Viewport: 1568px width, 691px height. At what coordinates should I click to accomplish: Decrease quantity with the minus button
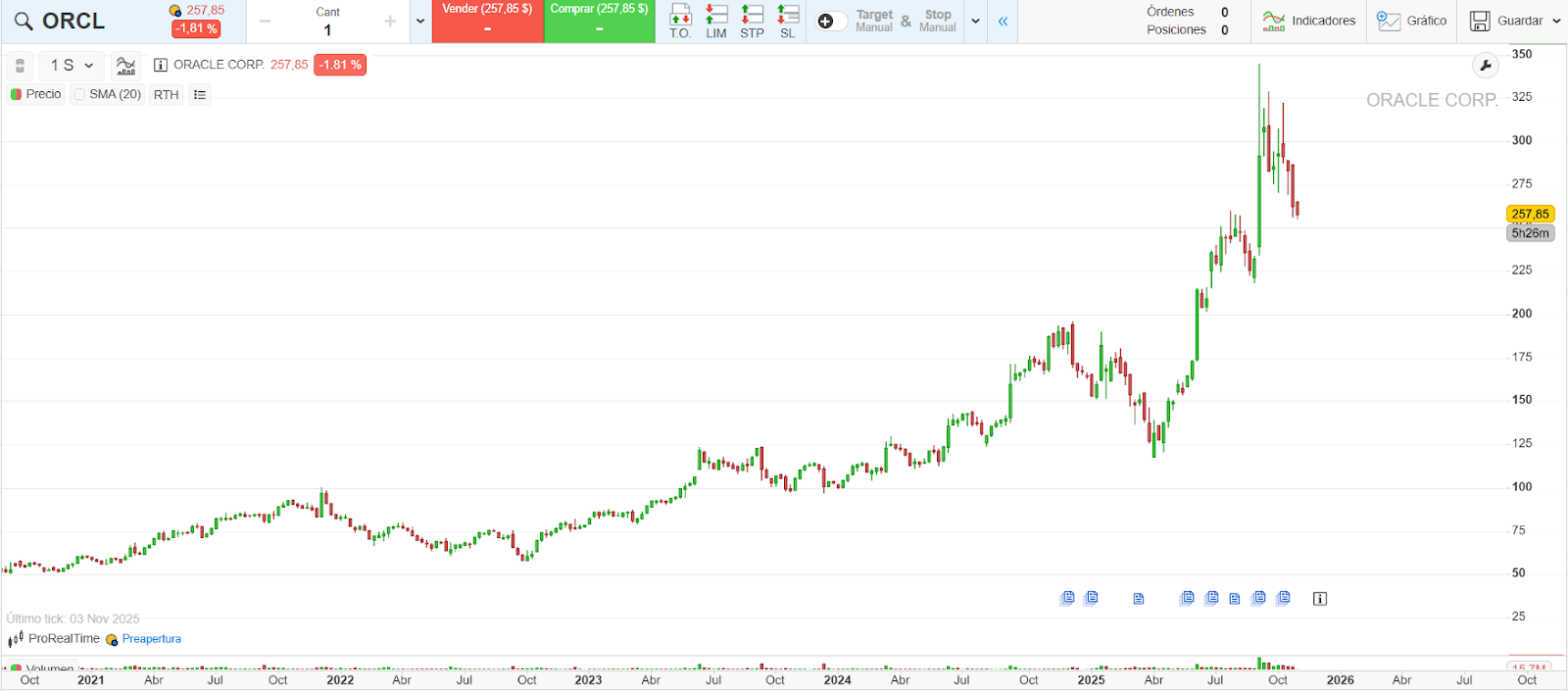coord(265,22)
